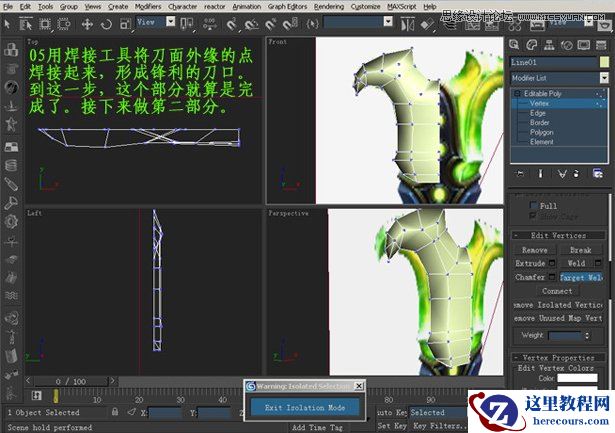Screen dimensions: 615x433
Task: Click the Remove button
Action: pos(534,250)
